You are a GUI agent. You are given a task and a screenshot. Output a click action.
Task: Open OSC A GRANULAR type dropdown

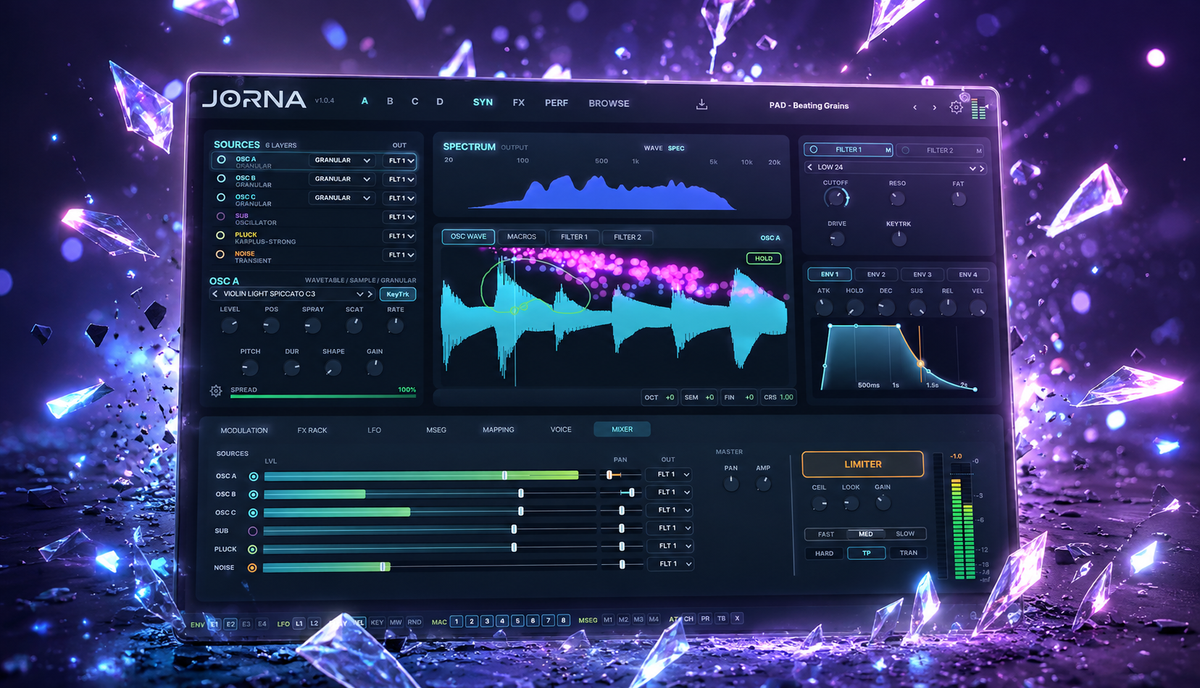[343, 160]
